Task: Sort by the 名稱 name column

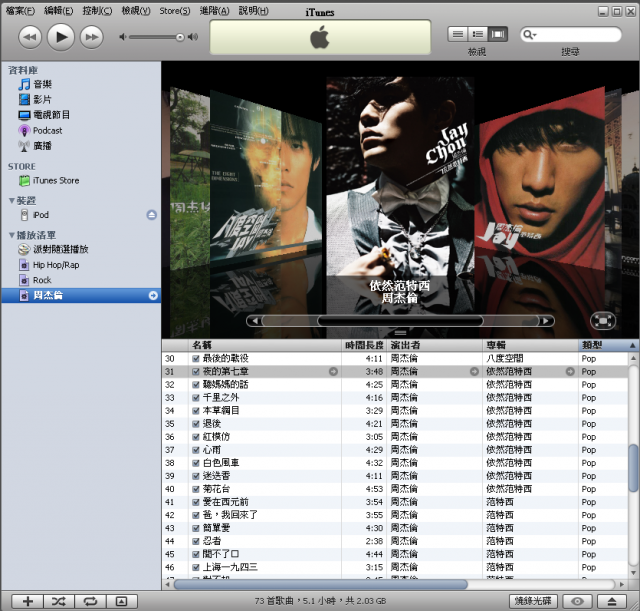Action: point(265,345)
